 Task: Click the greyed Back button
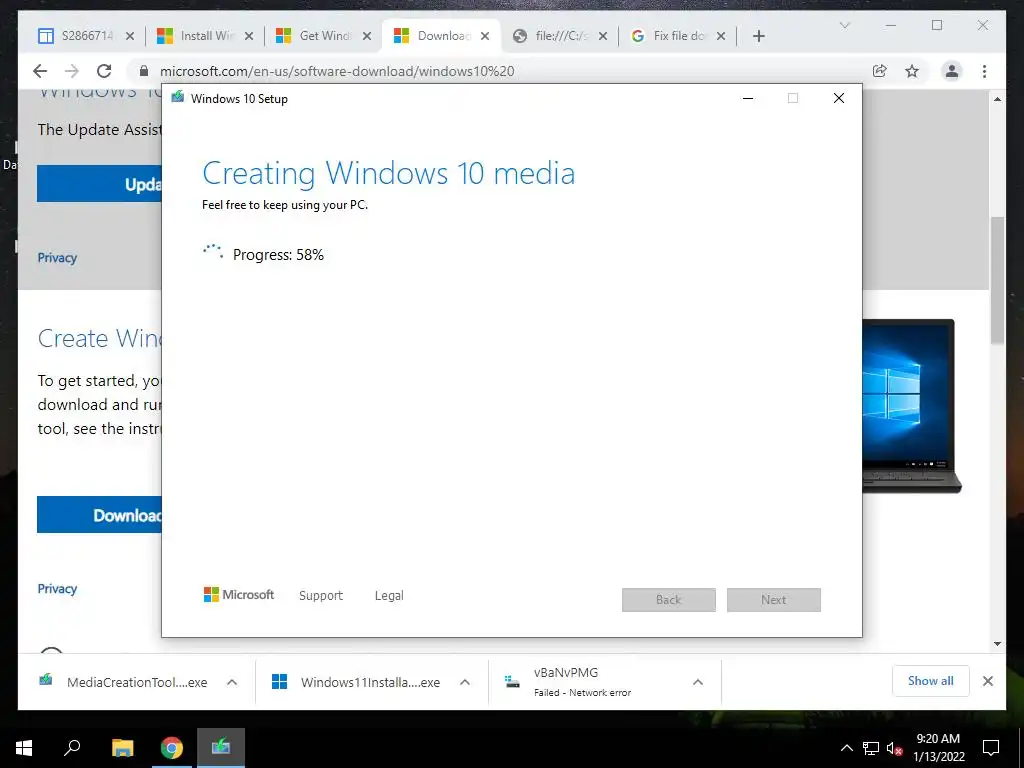pyautogui.click(x=669, y=600)
